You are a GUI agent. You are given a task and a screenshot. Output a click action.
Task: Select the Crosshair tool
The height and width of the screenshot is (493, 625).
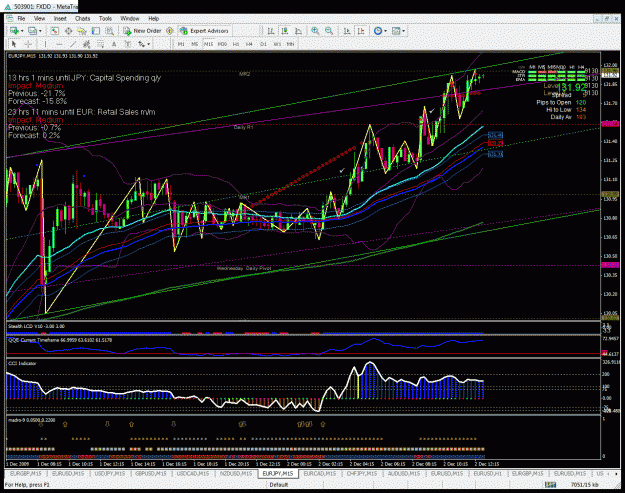[28, 44]
